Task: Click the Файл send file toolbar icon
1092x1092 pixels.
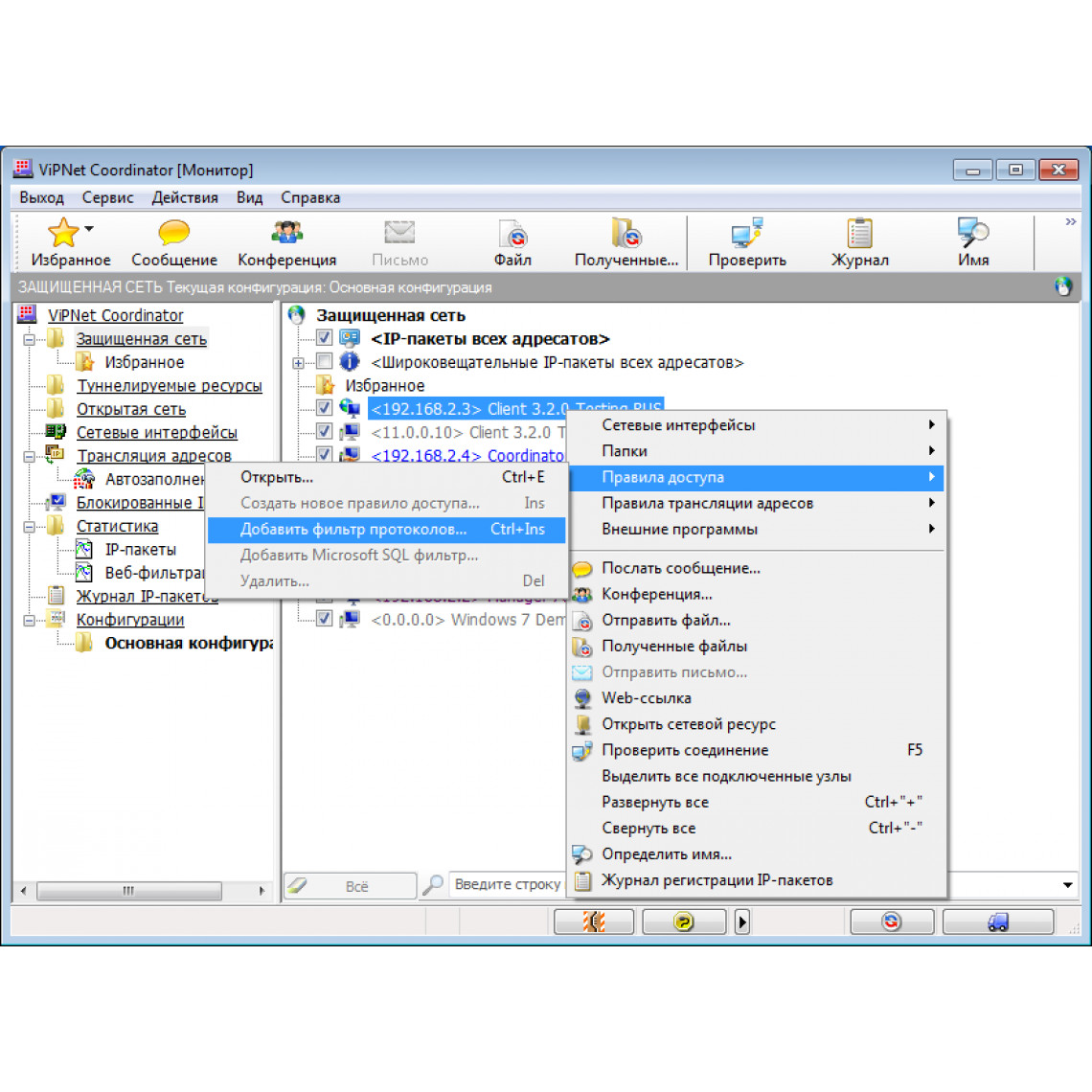Action: tap(513, 234)
